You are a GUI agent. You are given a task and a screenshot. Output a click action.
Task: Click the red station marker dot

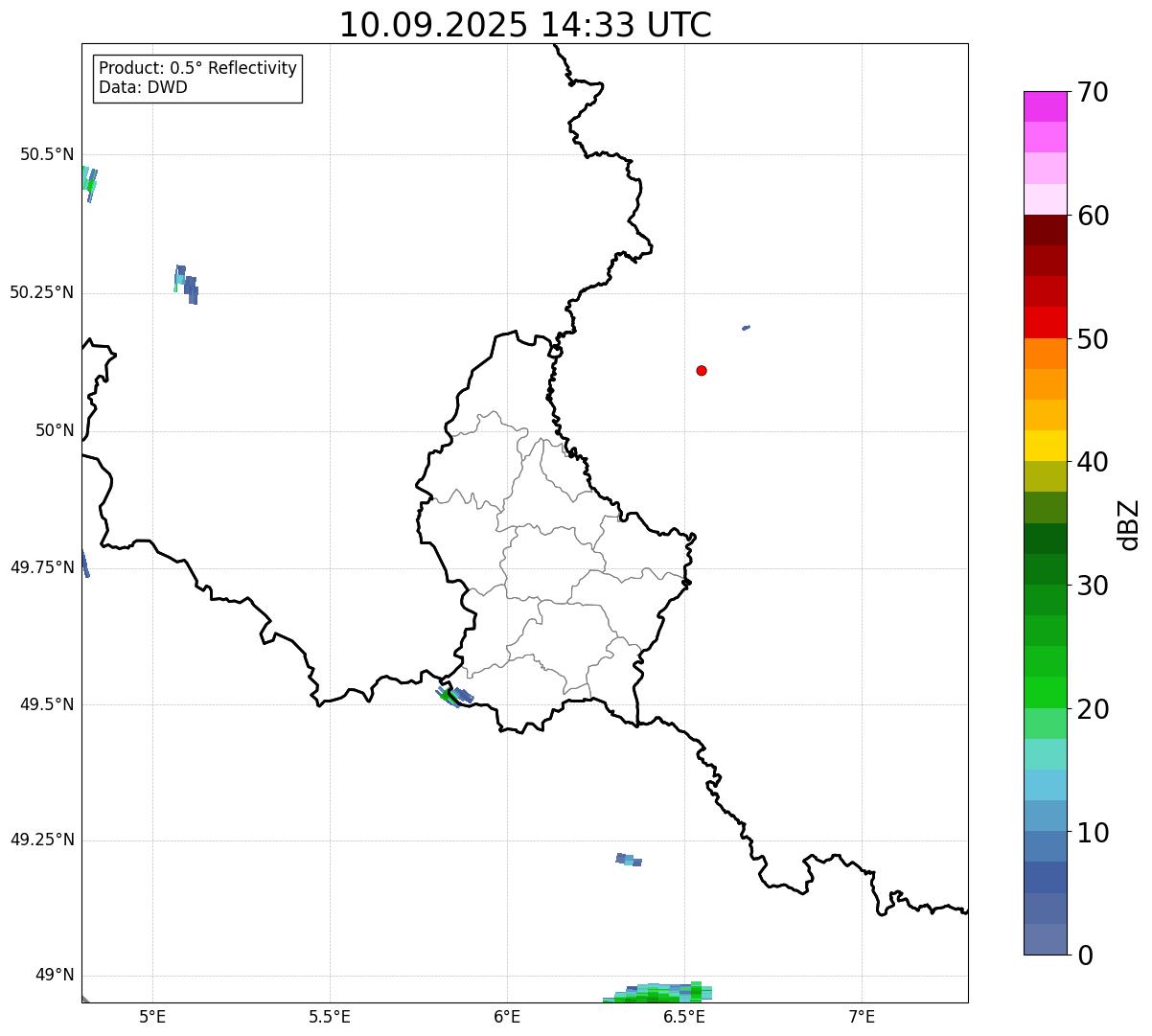702,370
